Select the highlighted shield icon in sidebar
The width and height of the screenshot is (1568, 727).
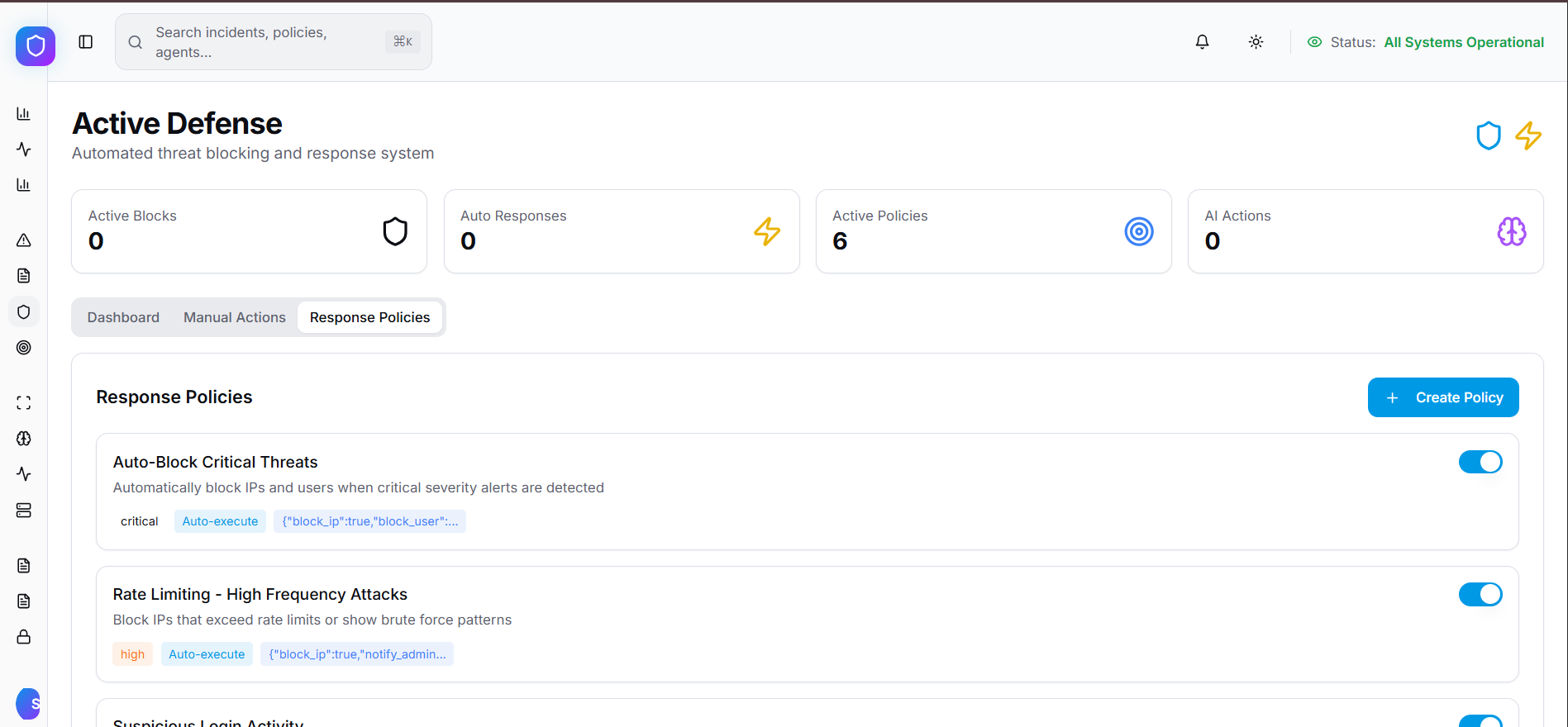coord(24,312)
